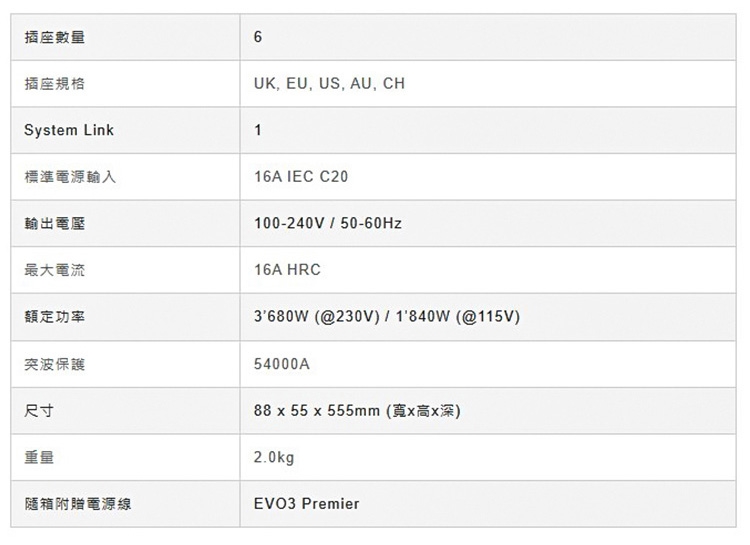Select the 2.0kg weight value
This screenshot has width=750, height=545.
tap(274, 457)
